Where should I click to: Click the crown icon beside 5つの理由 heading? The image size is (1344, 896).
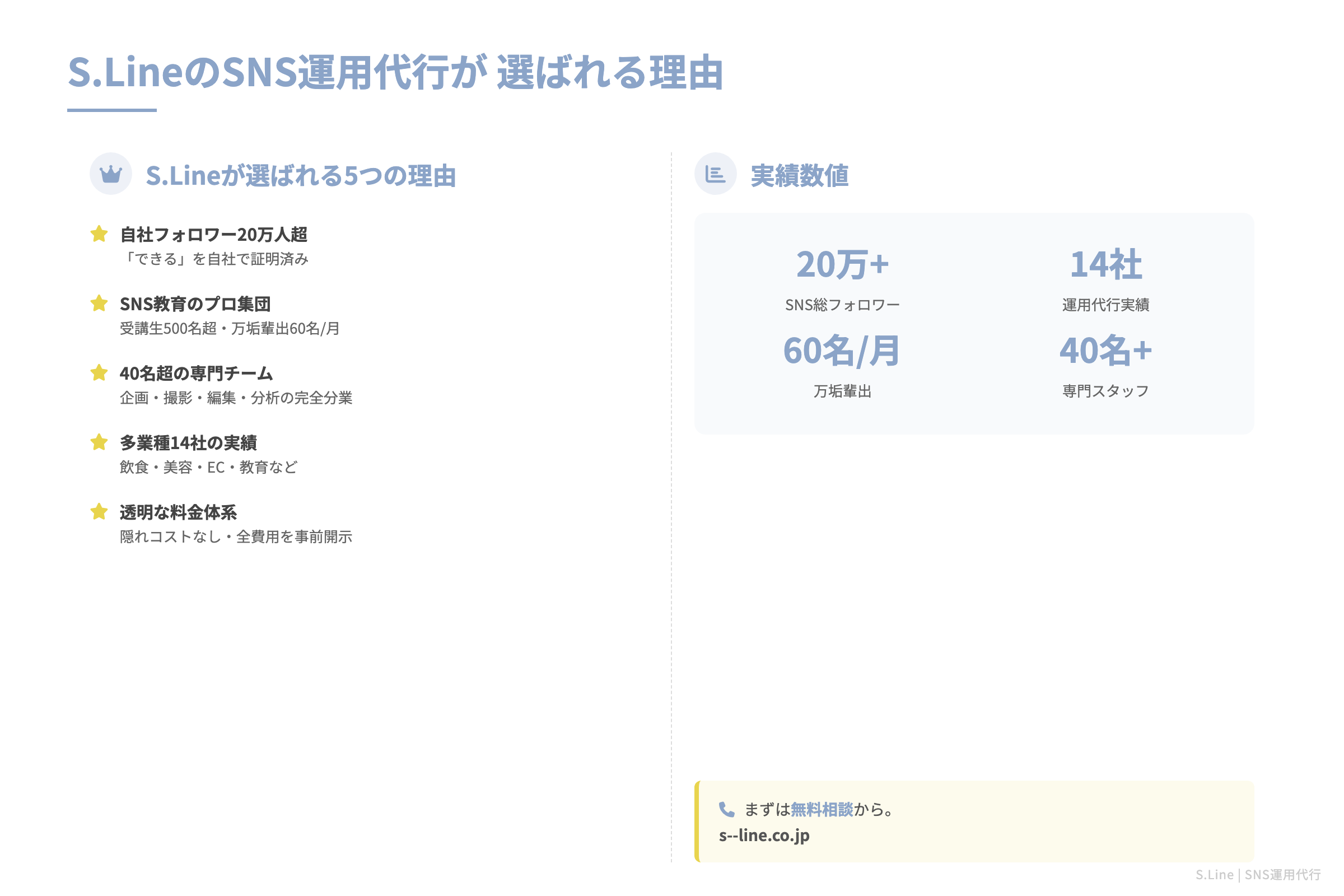(x=111, y=175)
